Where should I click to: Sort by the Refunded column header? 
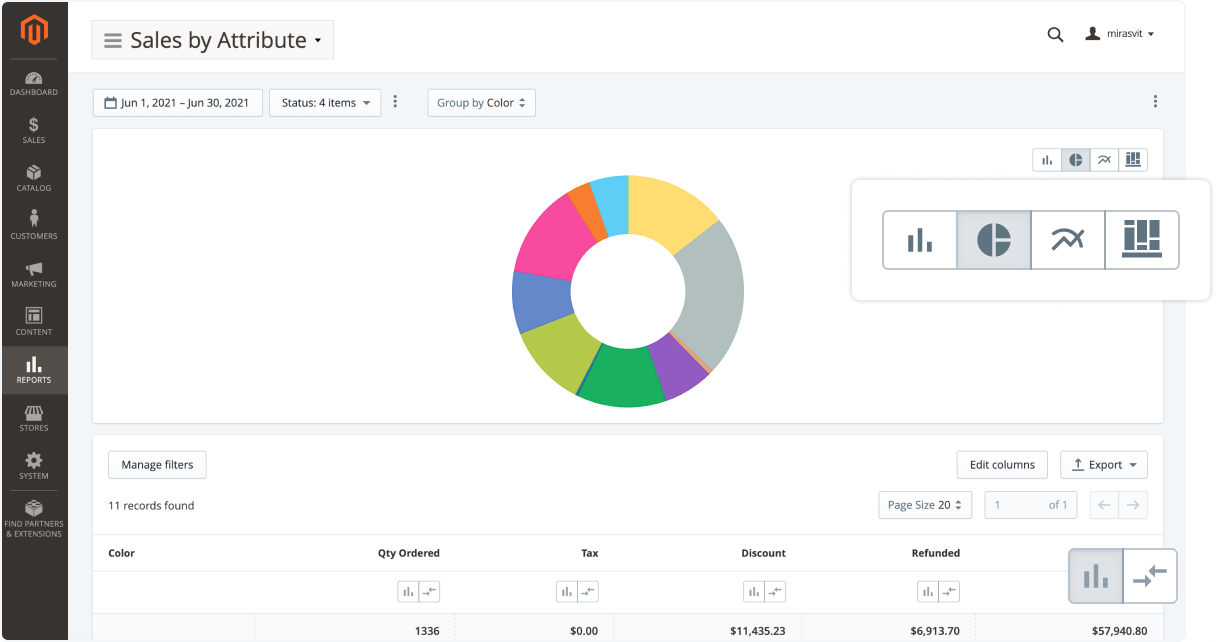(936, 553)
